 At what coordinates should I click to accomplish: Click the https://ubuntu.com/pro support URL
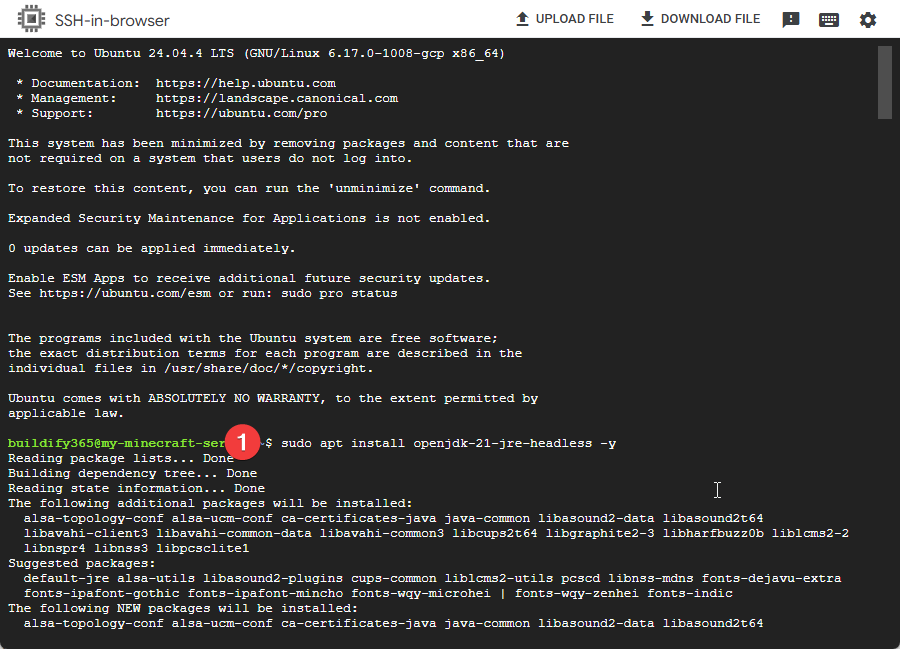(242, 113)
